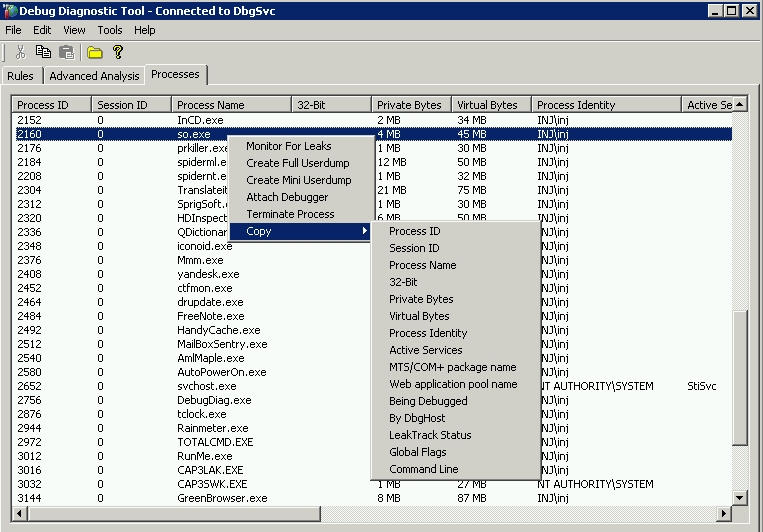Select Monitor For Leaks from context menu
This screenshot has height=532, width=763.
click(x=288, y=146)
